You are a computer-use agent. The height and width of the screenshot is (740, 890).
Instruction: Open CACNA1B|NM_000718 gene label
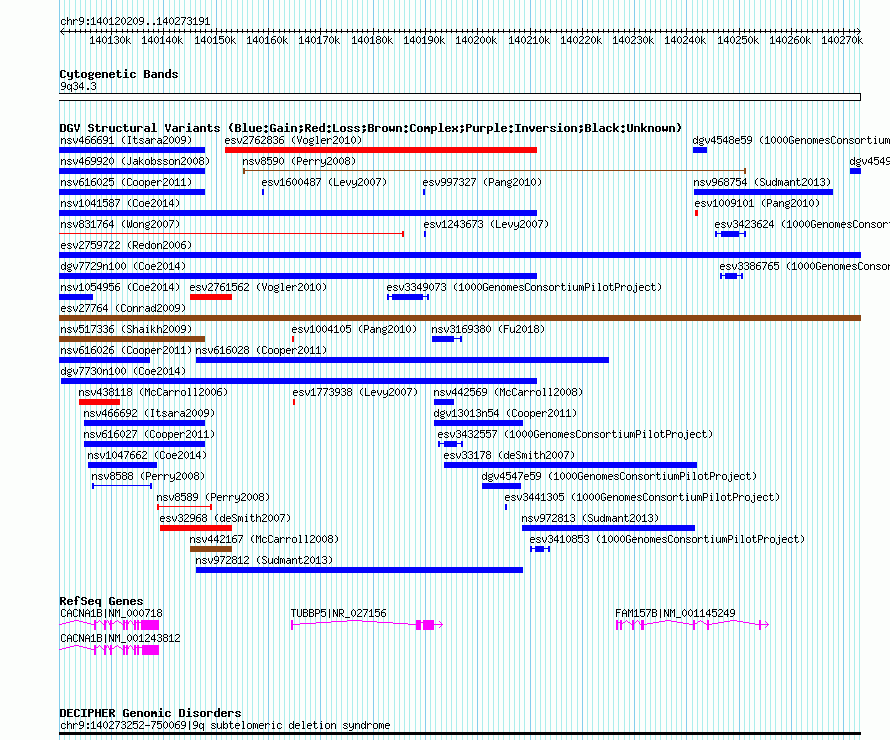coord(111,613)
